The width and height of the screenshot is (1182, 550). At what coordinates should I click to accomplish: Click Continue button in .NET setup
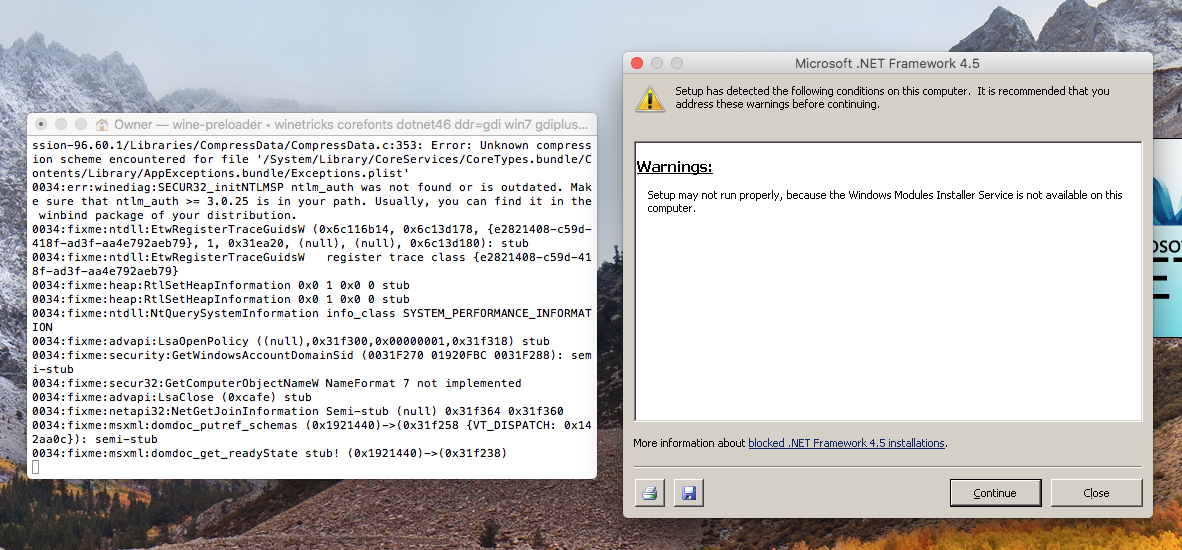[995, 493]
